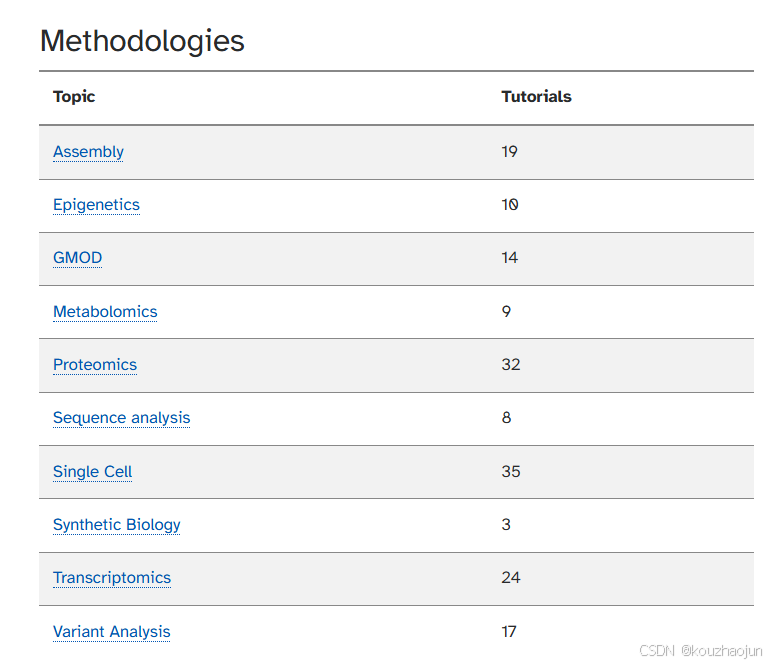This screenshot has width=771, height=664.
Task: Click Transcriptomics tutorial count 24
Action: coord(511,578)
